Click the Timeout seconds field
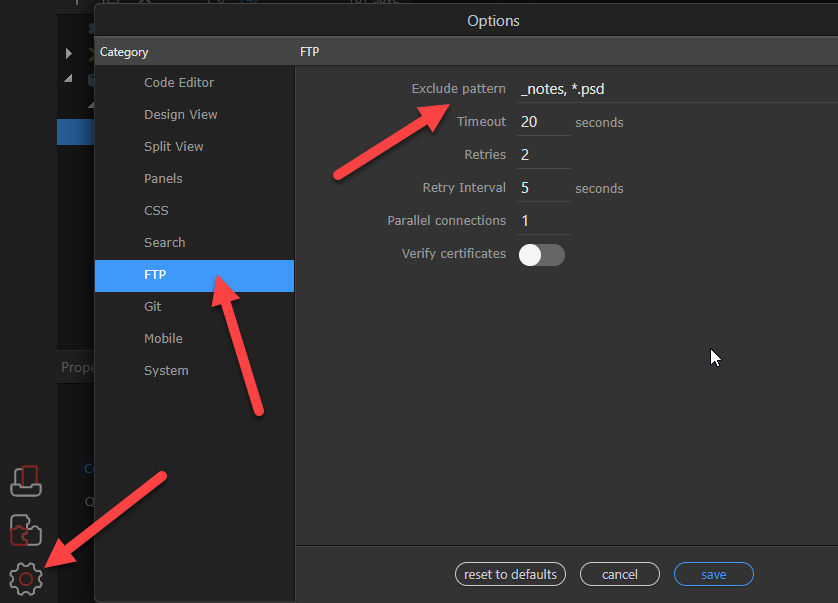Screen dimensions: 838x603 click(544, 122)
